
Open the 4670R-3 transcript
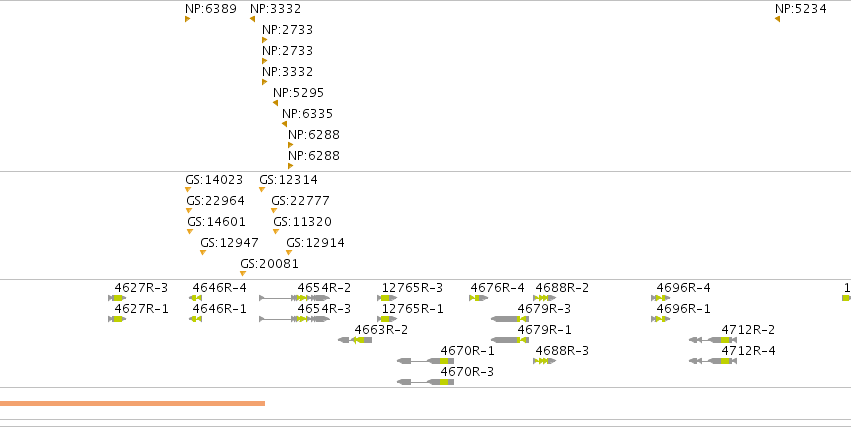[426, 382]
